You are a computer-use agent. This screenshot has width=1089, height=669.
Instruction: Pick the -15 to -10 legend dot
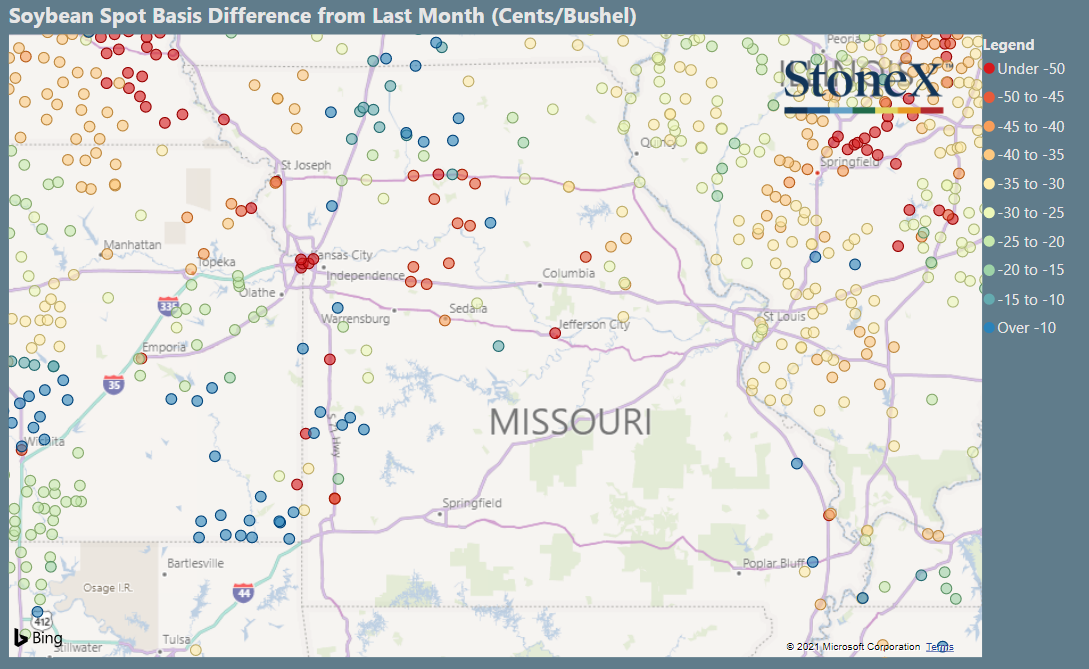[989, 299]
